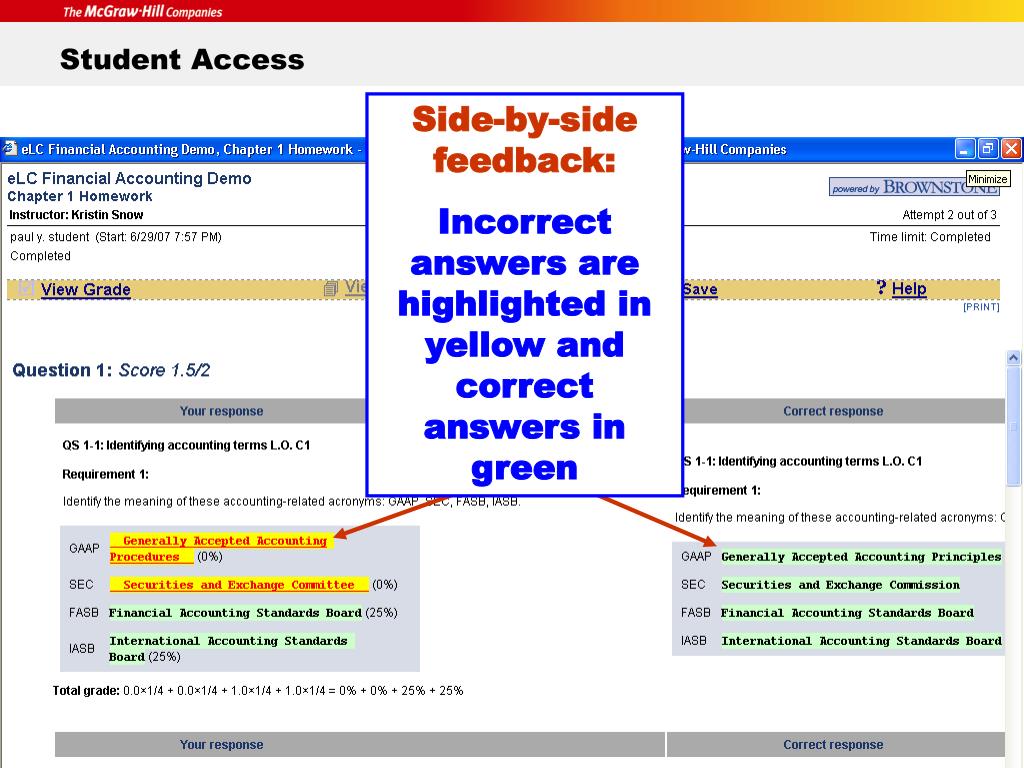Minimize the eLC browser window
The width and height of the screenshot is (1024, 768).
(x=965, y=149)
